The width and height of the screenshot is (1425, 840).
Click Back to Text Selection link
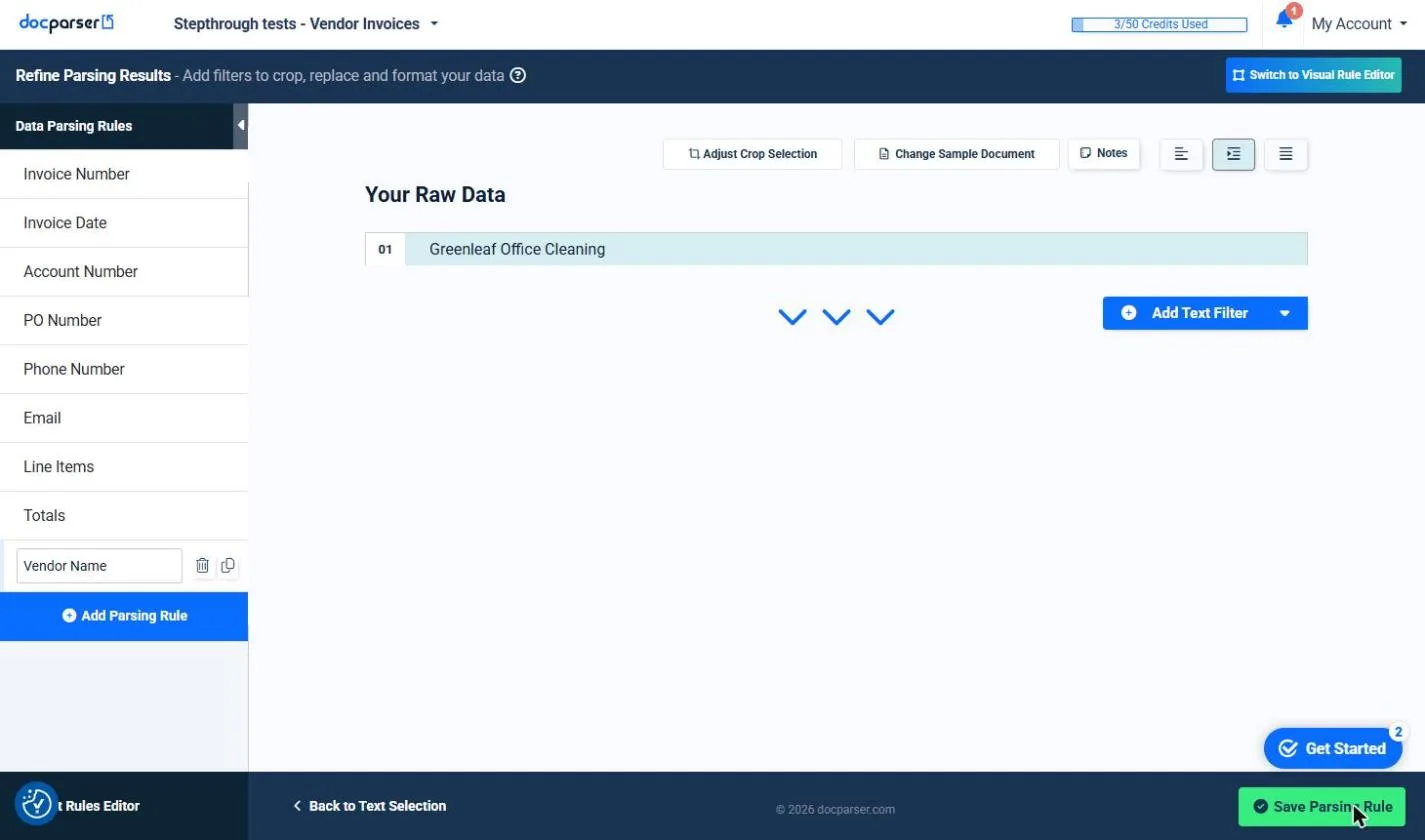[369, 806]
